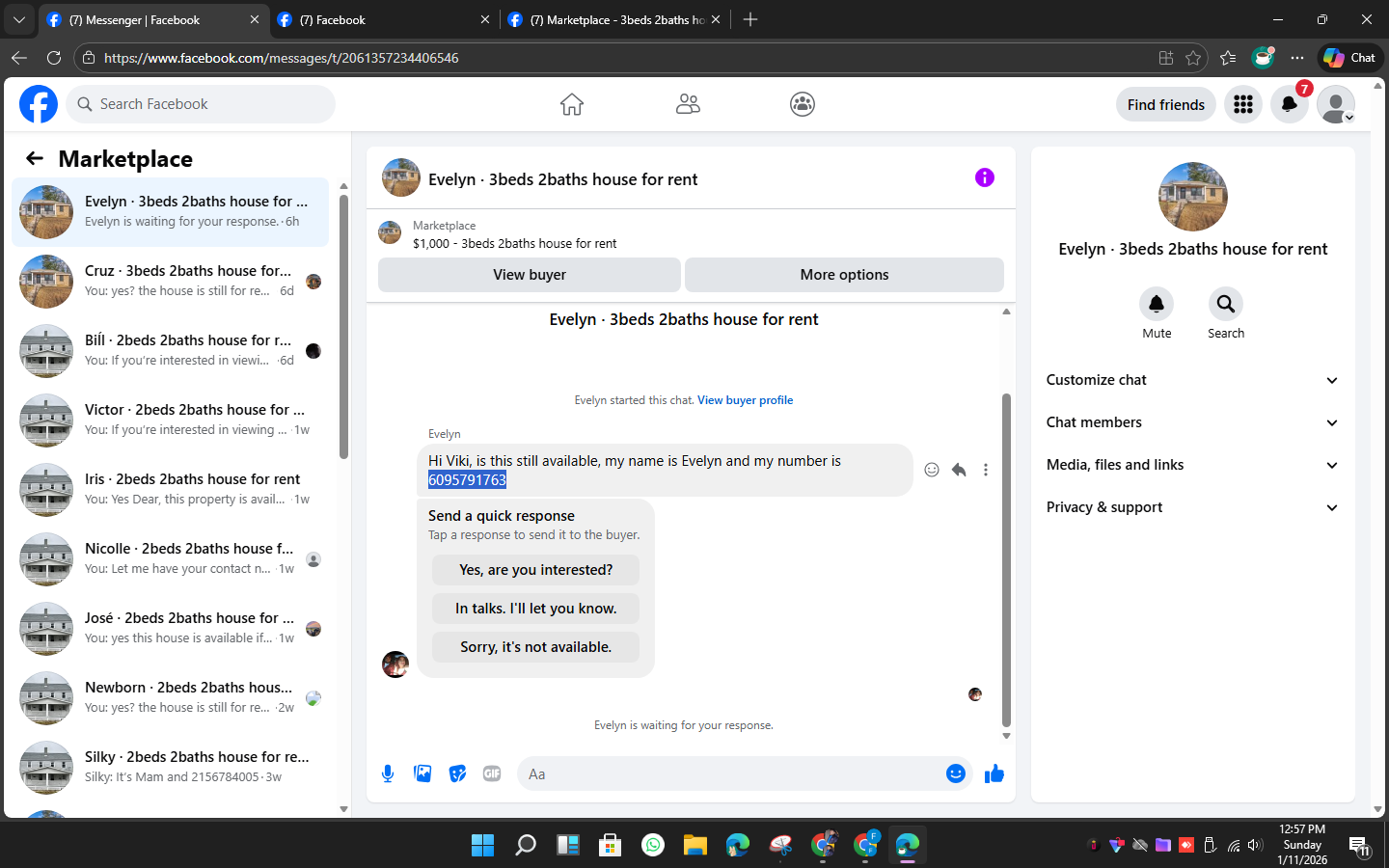Open the José 2beds 2baths conversation

click(x=170, y=629)
